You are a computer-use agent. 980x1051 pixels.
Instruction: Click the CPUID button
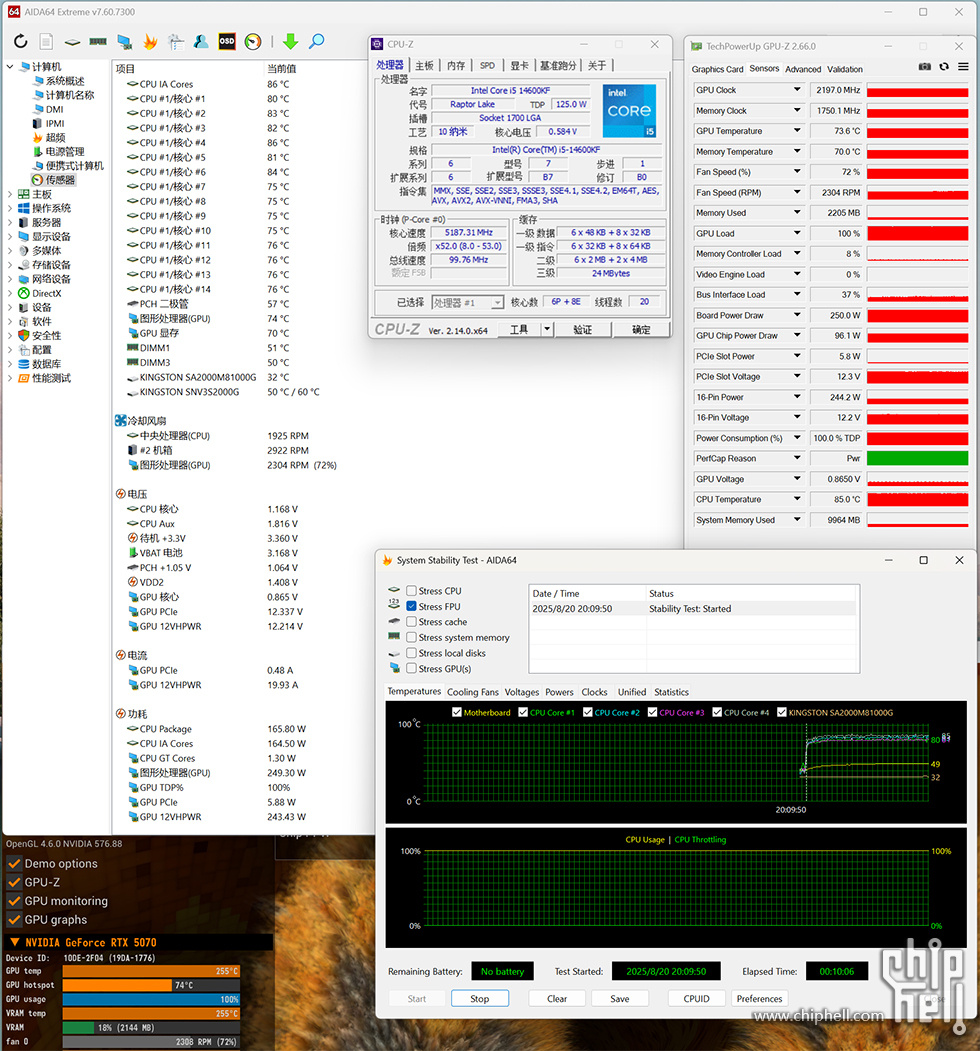coord(696,998)
